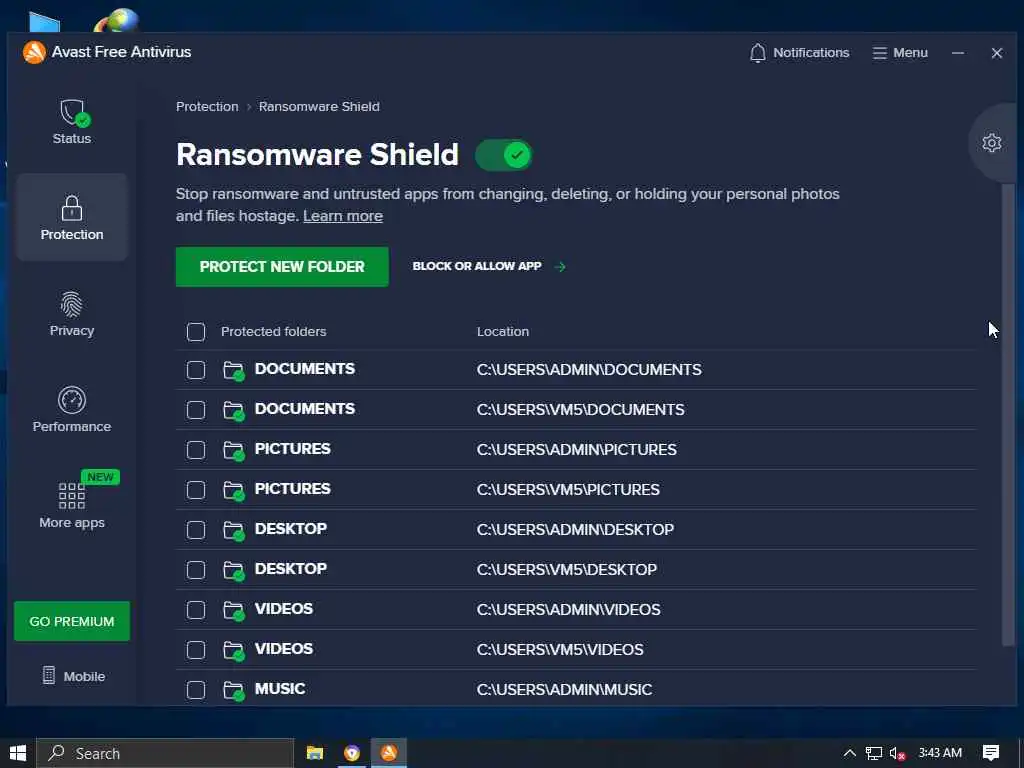1024x768 pixels.
Task: Follow the Learn more link
Action: tap(343, 216)
